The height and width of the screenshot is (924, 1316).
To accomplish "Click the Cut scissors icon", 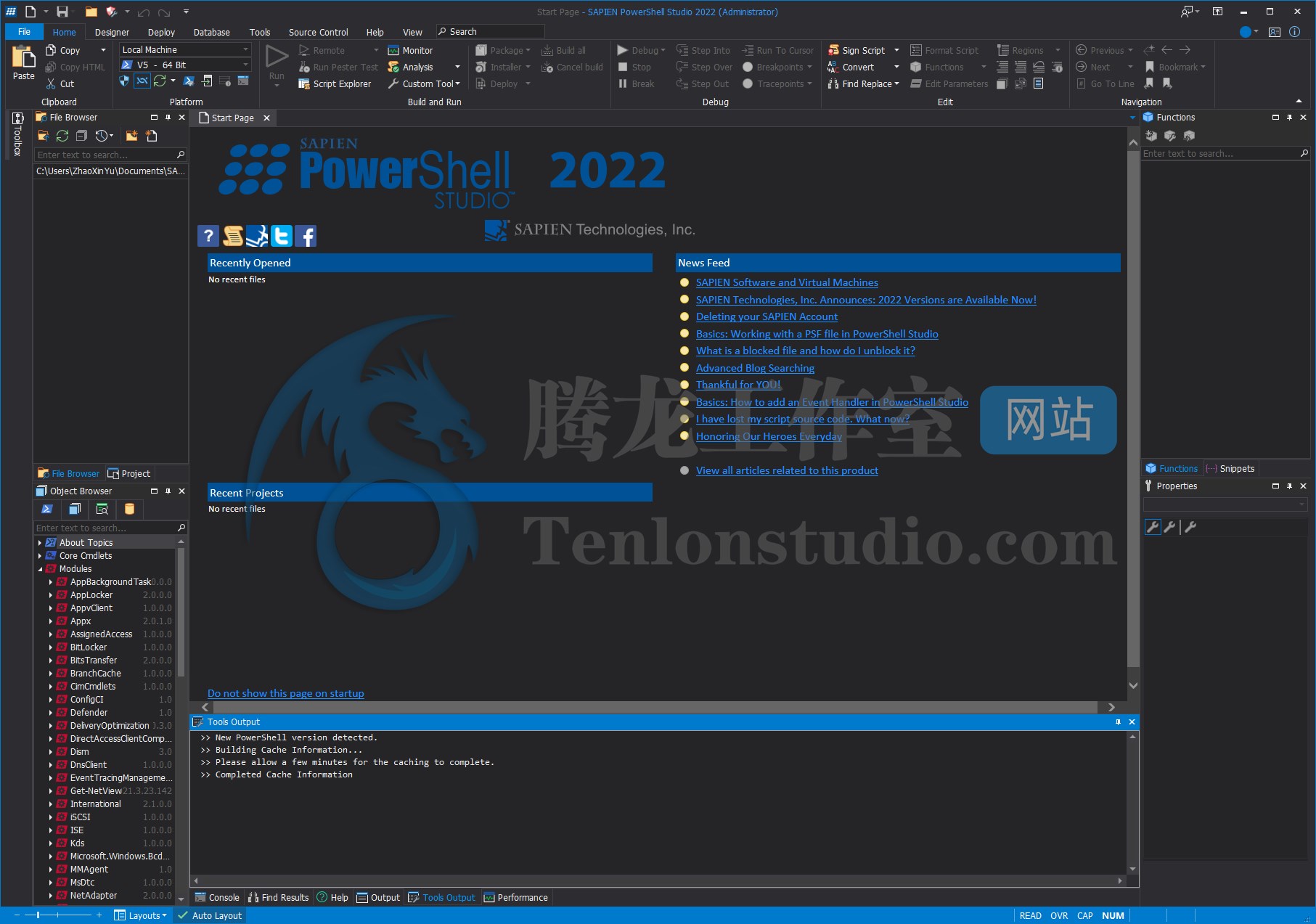I will click(51, 83).
